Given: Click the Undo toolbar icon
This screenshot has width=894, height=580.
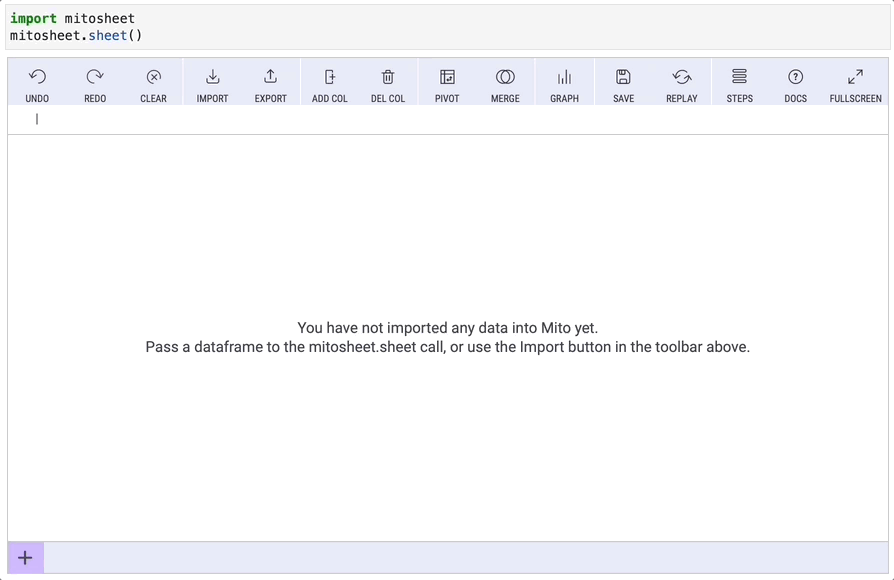Looking at the screenshot, I should (x=37, y=85).
